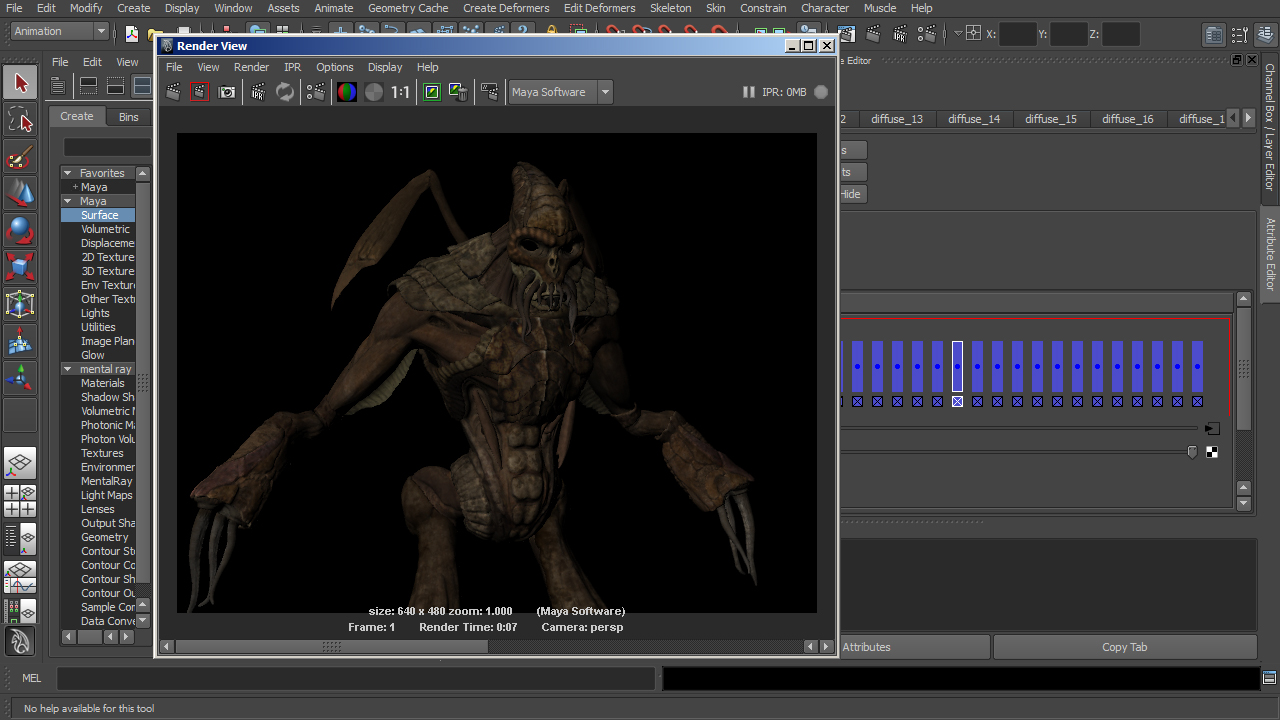Click the Display RGB Channels icon

347,92
